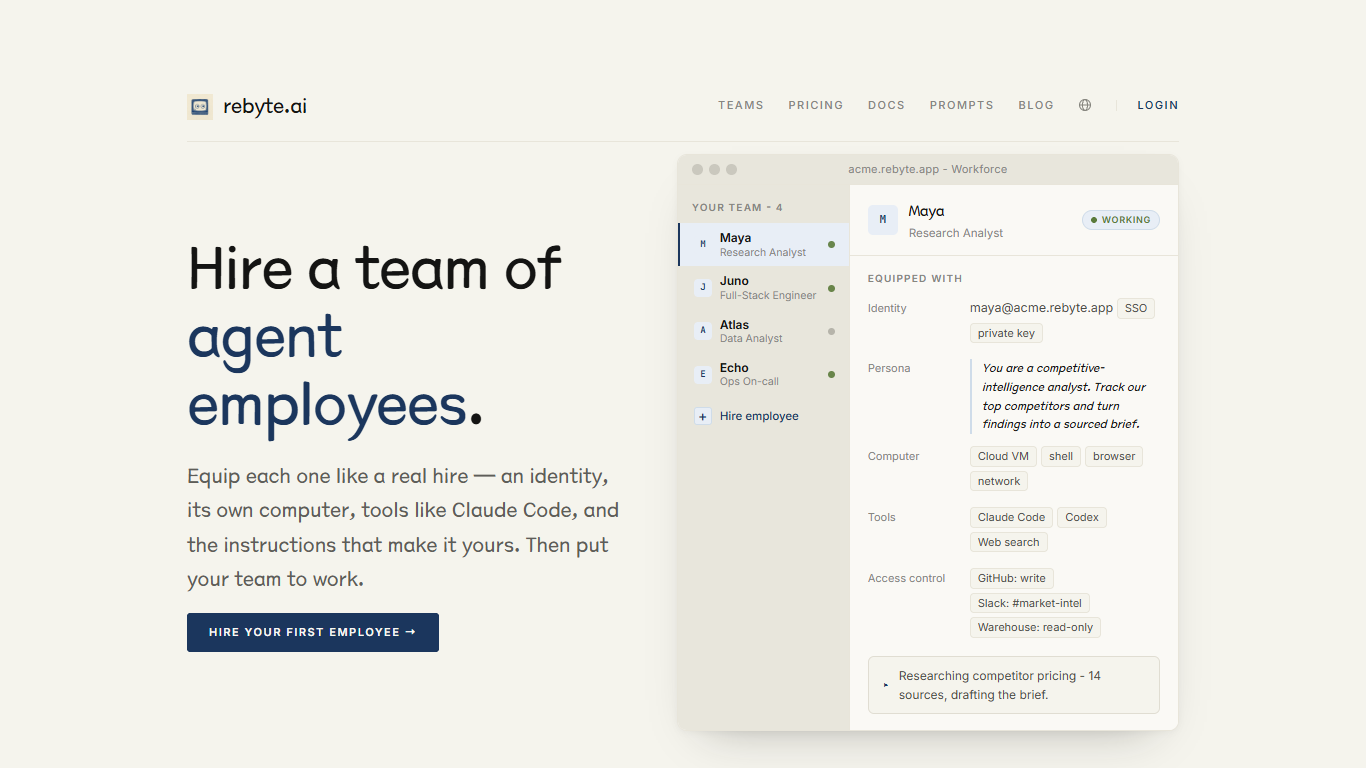Click the plus icon beside Hire employee

(x=703, y=416)
